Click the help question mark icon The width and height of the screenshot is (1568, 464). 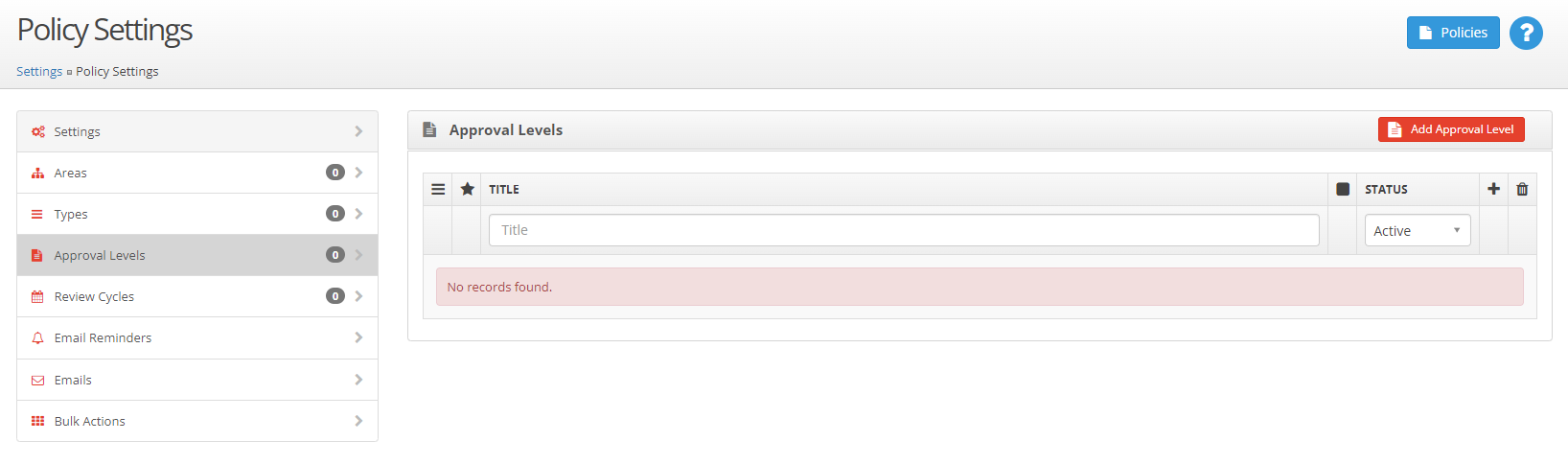[x=1526, y=34]
